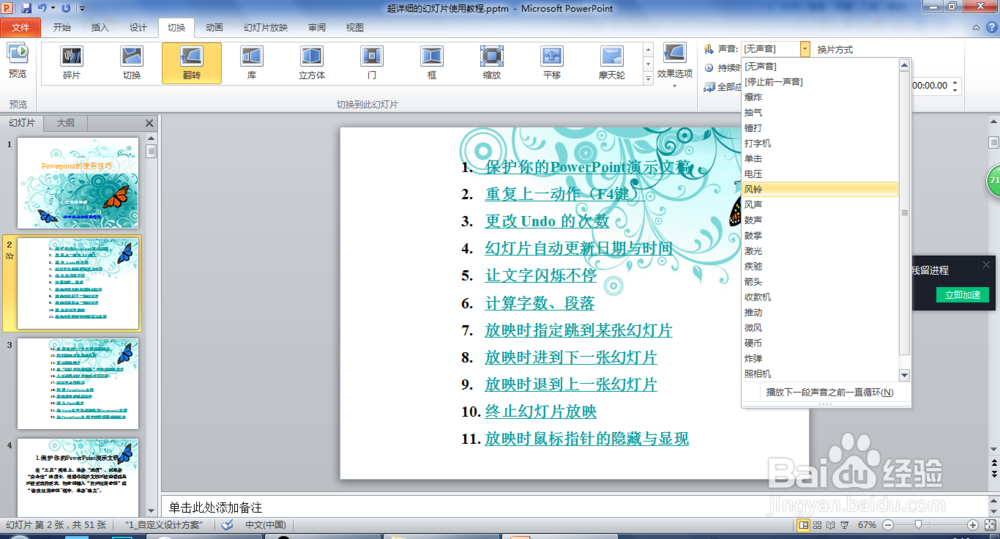Screen dimensions: 1000x539
Task: Click the zoom out minus button
Action: [888, 525]
